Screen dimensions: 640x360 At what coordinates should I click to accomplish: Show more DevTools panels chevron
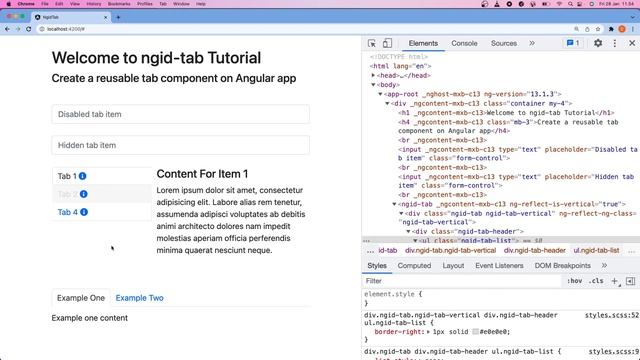click(532, 43)
